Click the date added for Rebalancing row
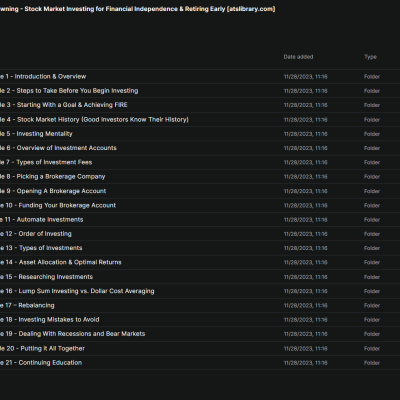Viewport: 400px width, 400px height. pos(305,305)
